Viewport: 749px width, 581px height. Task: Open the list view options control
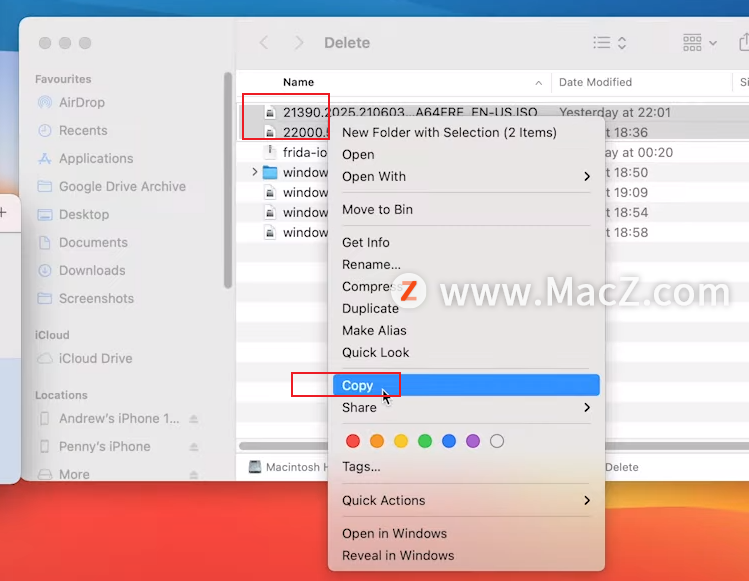(610, 43)
